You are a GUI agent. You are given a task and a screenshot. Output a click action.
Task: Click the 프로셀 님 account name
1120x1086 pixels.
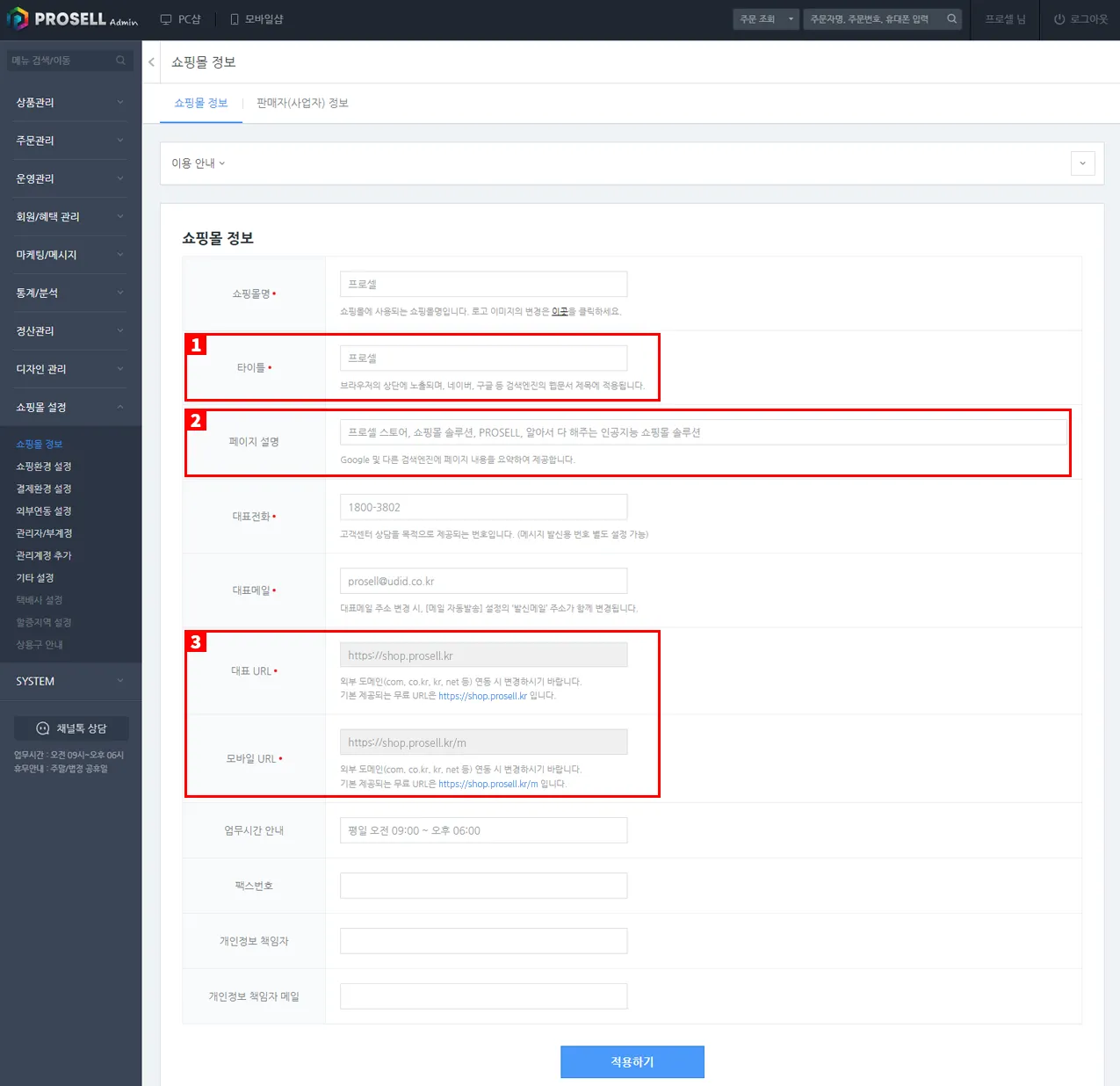click(1005, 19)
